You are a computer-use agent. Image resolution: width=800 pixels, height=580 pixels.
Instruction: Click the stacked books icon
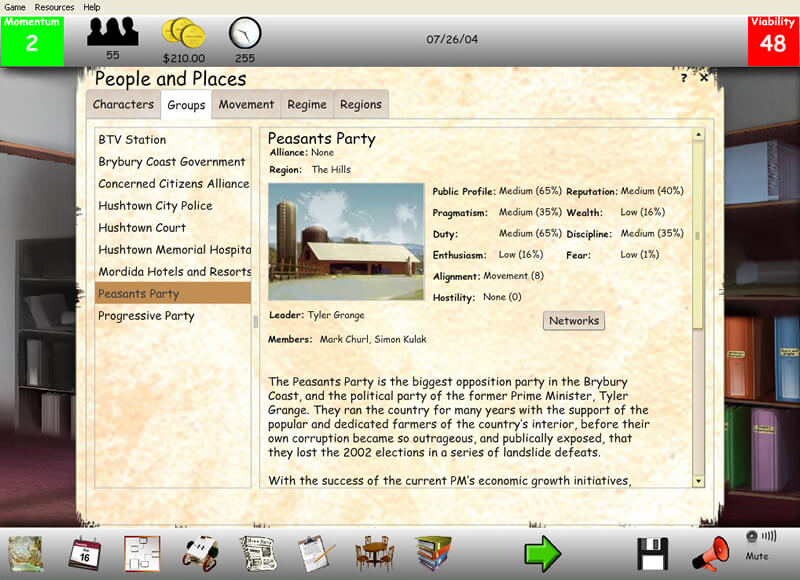pyautogui.click(x=433, y=553)
